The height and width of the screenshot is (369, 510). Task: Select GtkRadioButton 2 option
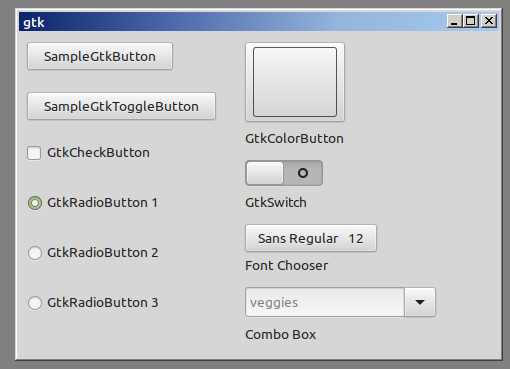(35, 253)
